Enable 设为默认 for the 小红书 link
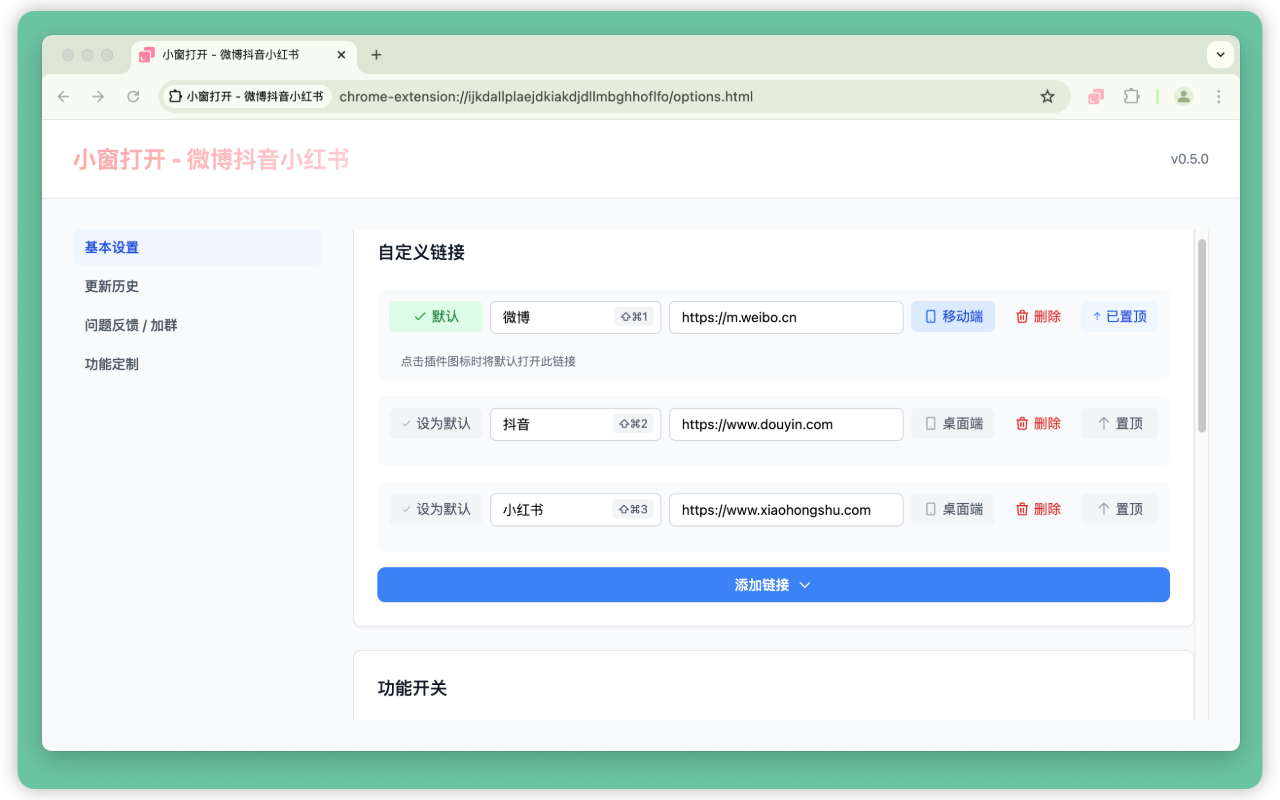The width and height of the screenshot is (1280, 800). tap(435, 509)
